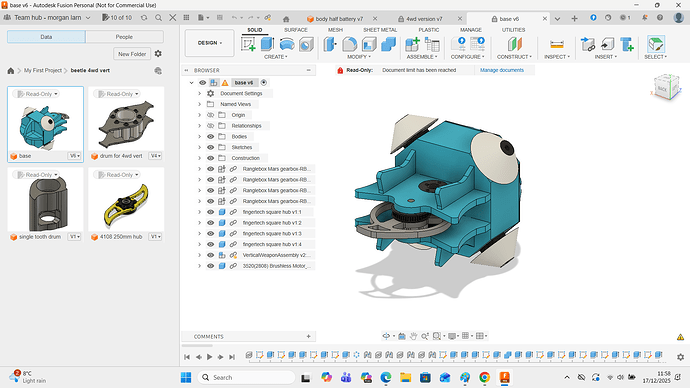690x388 pixels.
Task: Click the Look At icon
Action: (402, 336)
